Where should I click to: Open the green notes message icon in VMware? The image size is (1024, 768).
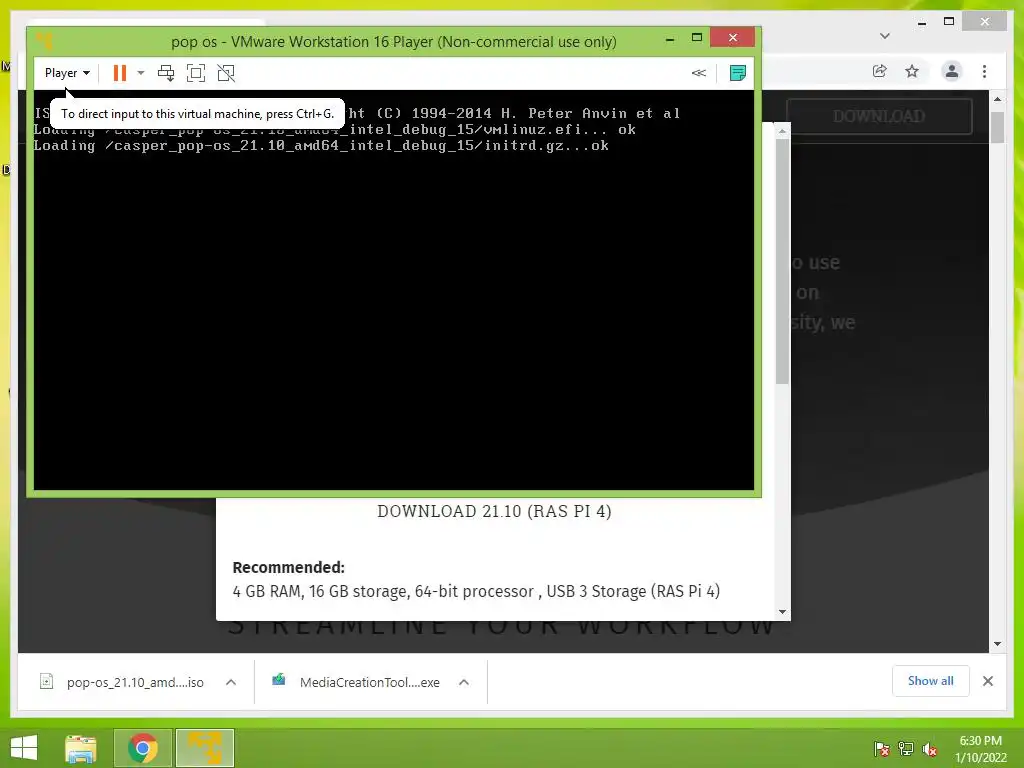pyautogui.click(x=737, y=73)
